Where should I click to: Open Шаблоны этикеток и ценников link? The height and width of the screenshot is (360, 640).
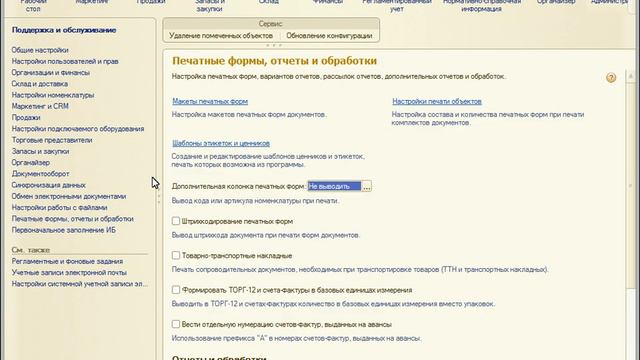tap(221, 143)
